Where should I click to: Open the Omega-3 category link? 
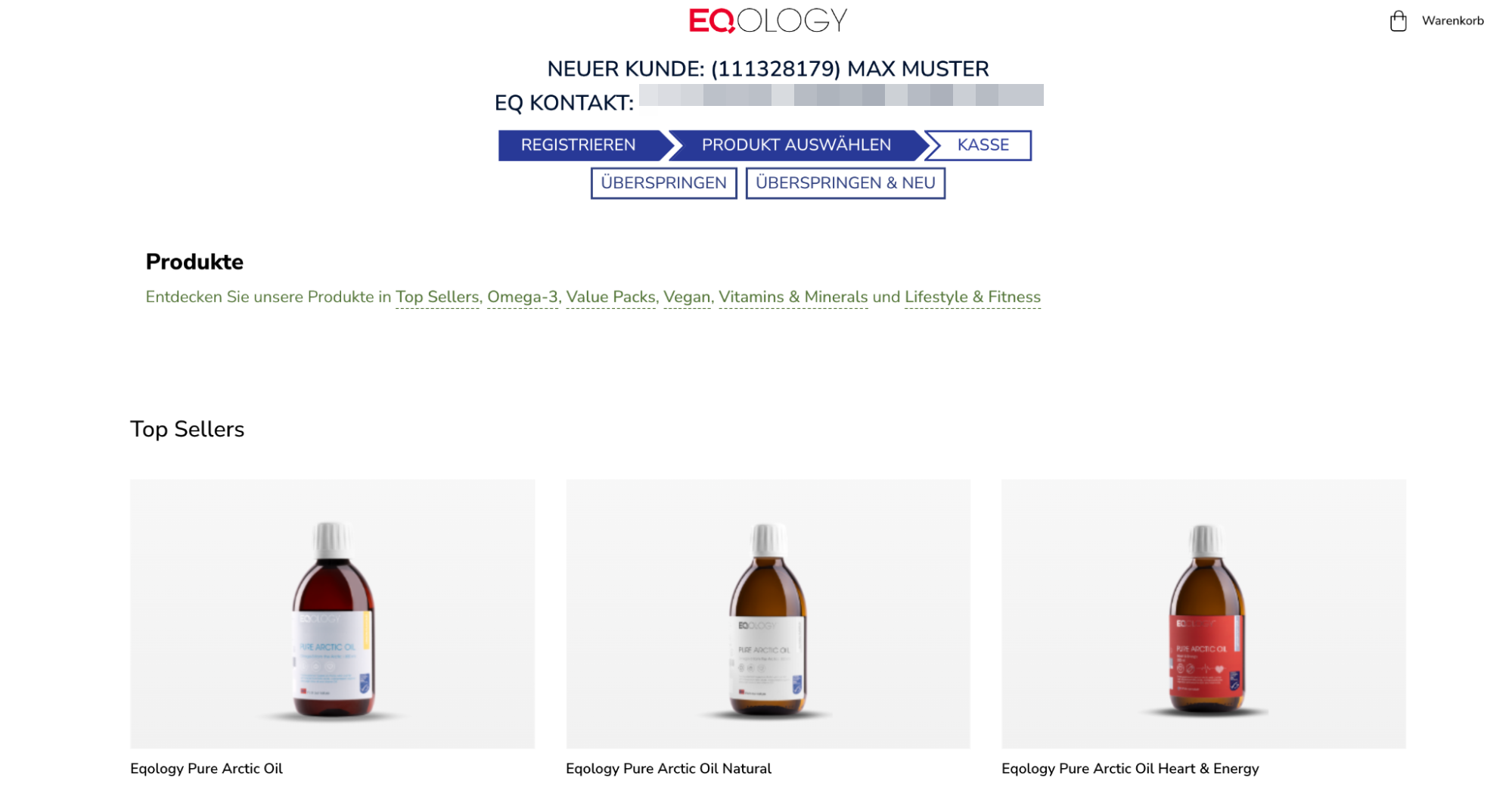coord(523,297)
